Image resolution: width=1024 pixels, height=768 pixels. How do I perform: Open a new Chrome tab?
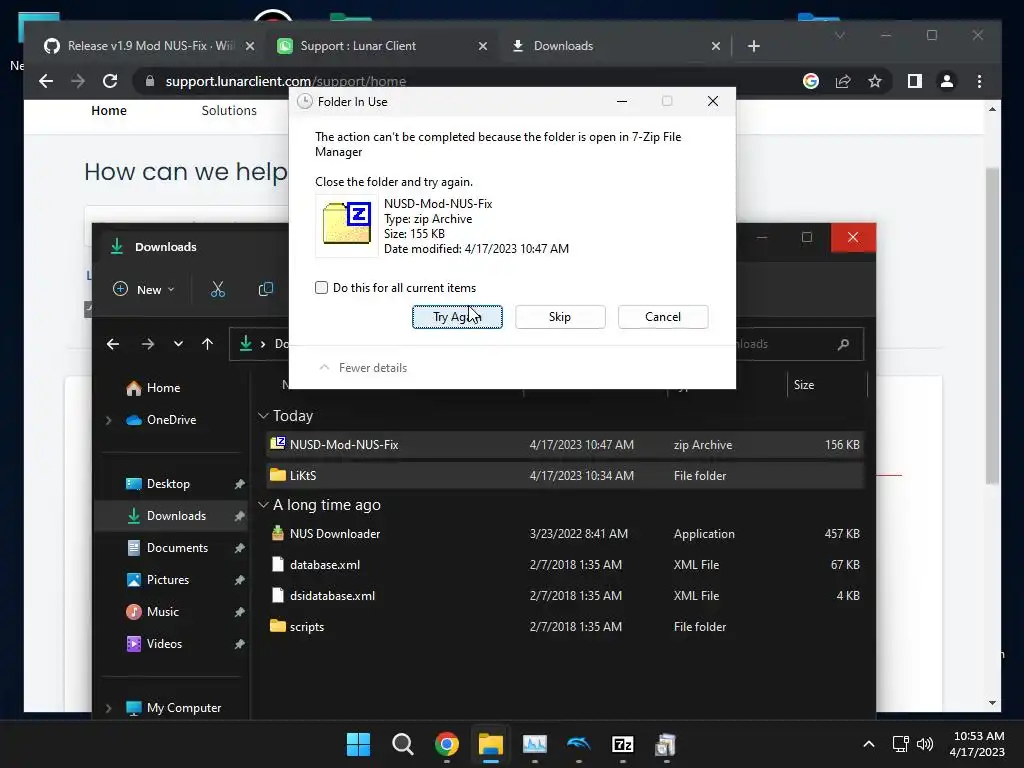tap(754, 46)
